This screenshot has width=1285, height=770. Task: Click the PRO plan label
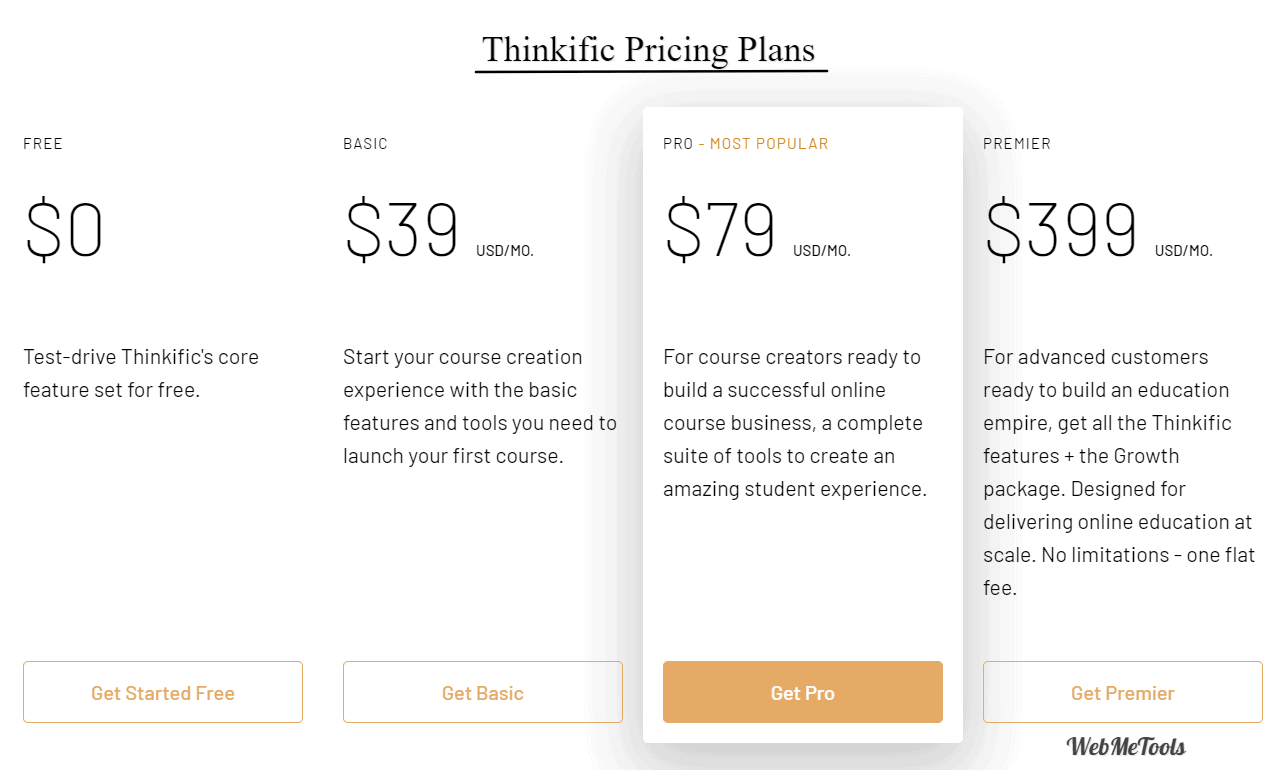coord(678,144)
